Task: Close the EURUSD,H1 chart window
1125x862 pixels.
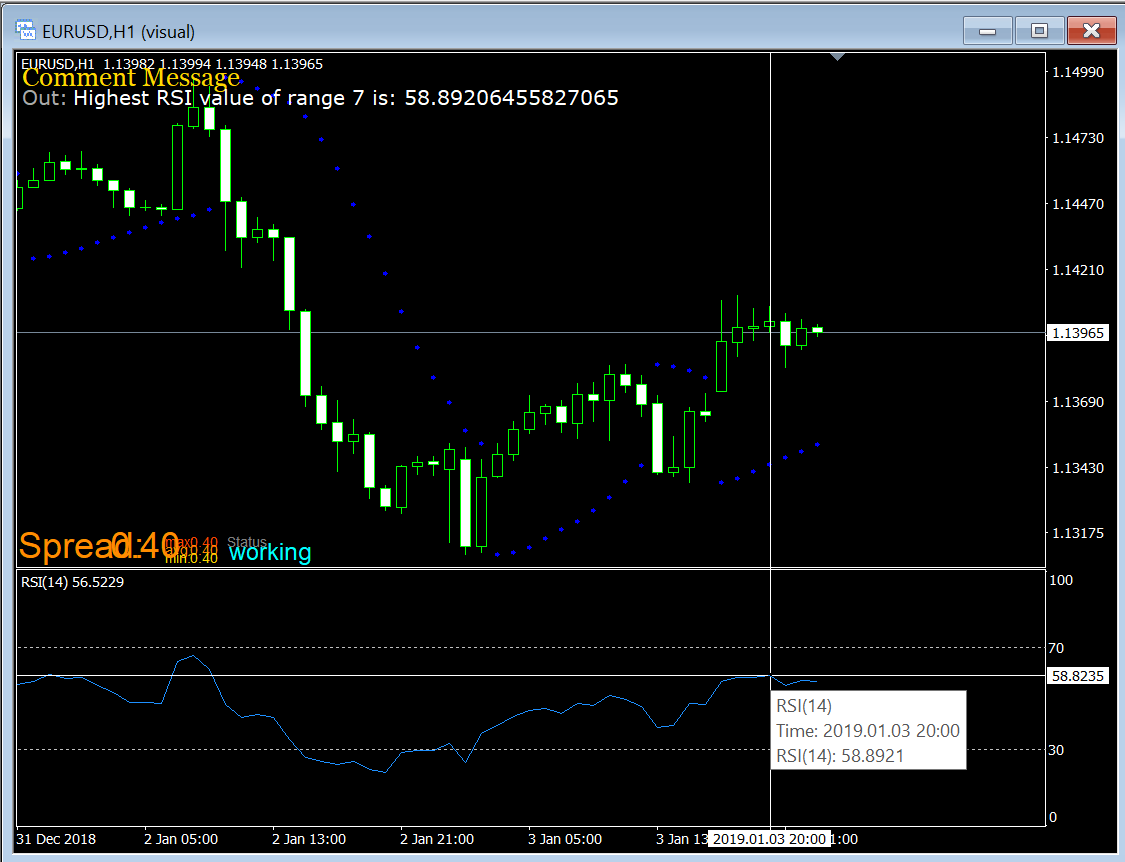Action: (1091, 31)
